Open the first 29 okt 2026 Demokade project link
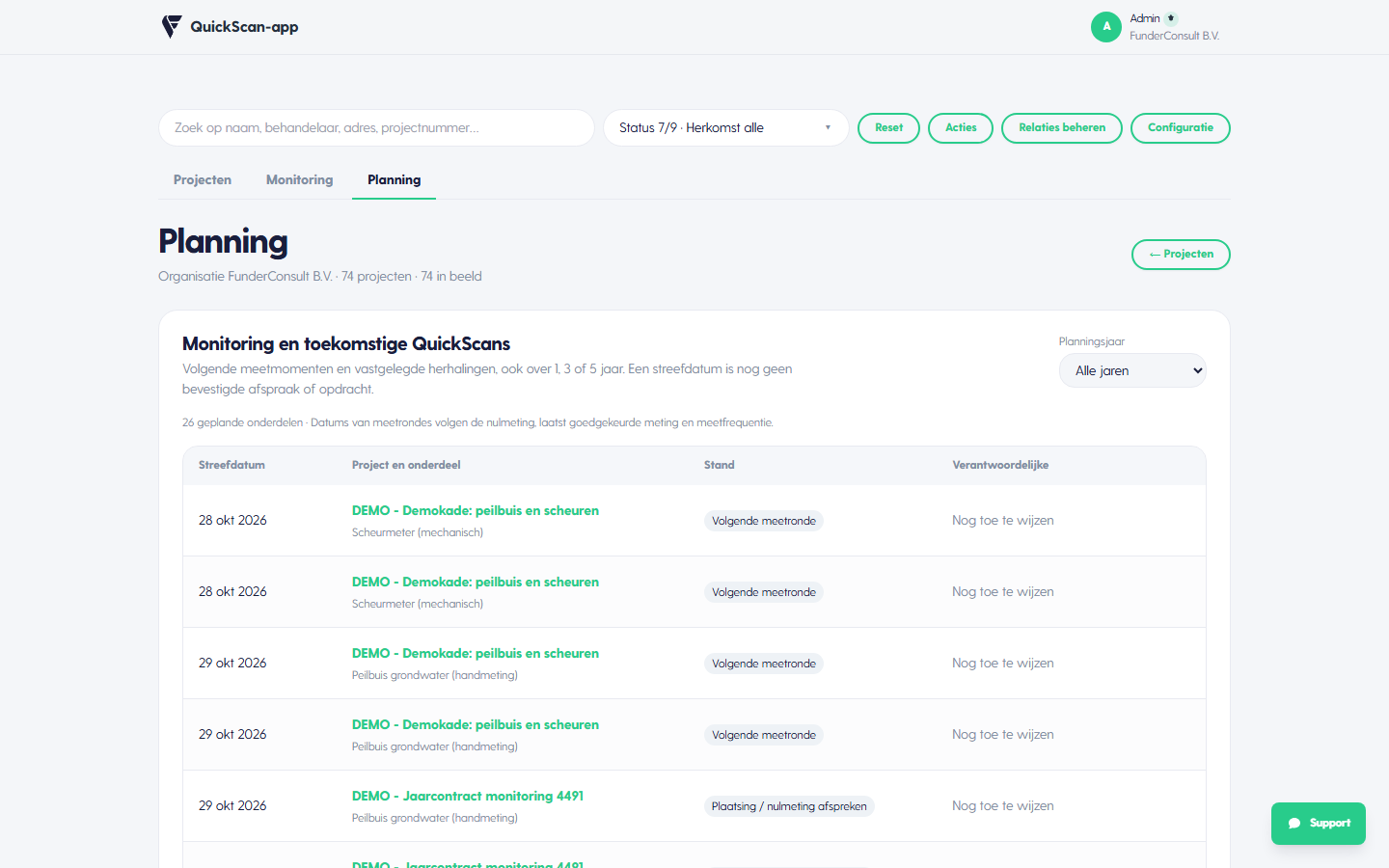Image resolution: width=1389 pixels, height=868 pixels. (476, 654)
